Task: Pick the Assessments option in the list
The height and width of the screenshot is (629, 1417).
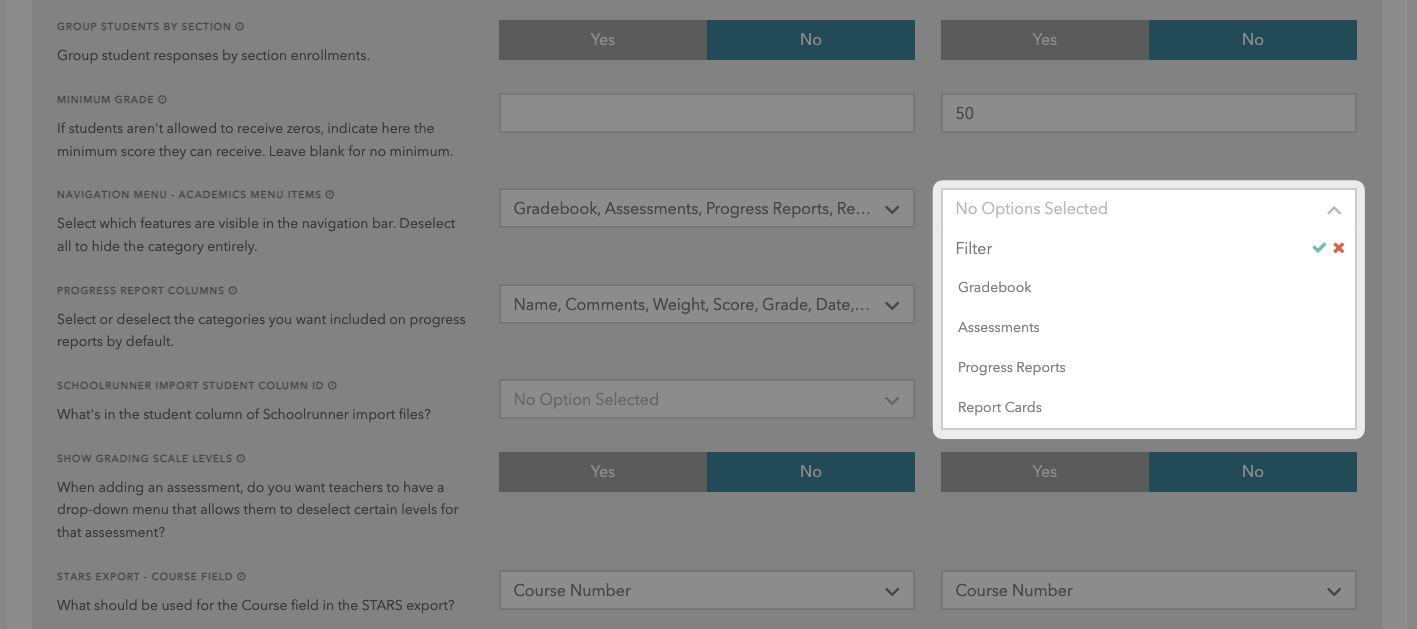Action: [x=999, y=328]
